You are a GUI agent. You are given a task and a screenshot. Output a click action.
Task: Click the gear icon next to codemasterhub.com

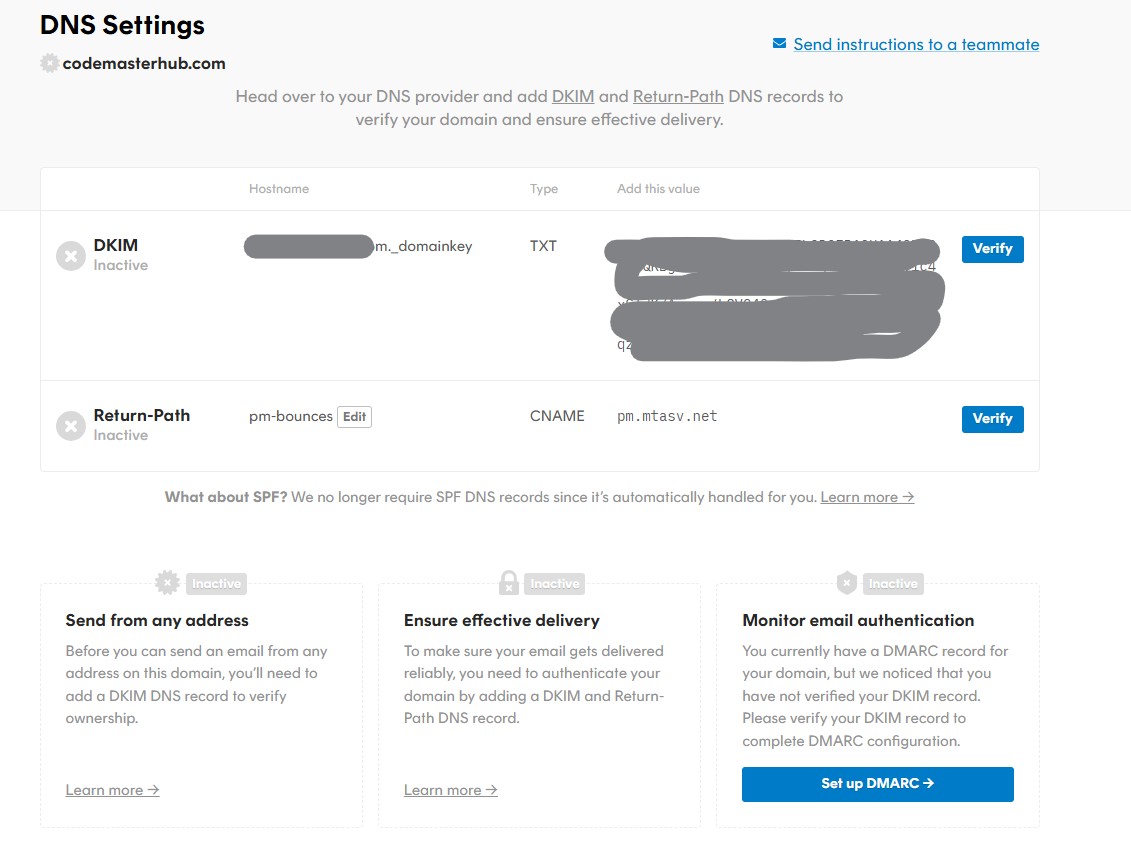click(49, 63)
